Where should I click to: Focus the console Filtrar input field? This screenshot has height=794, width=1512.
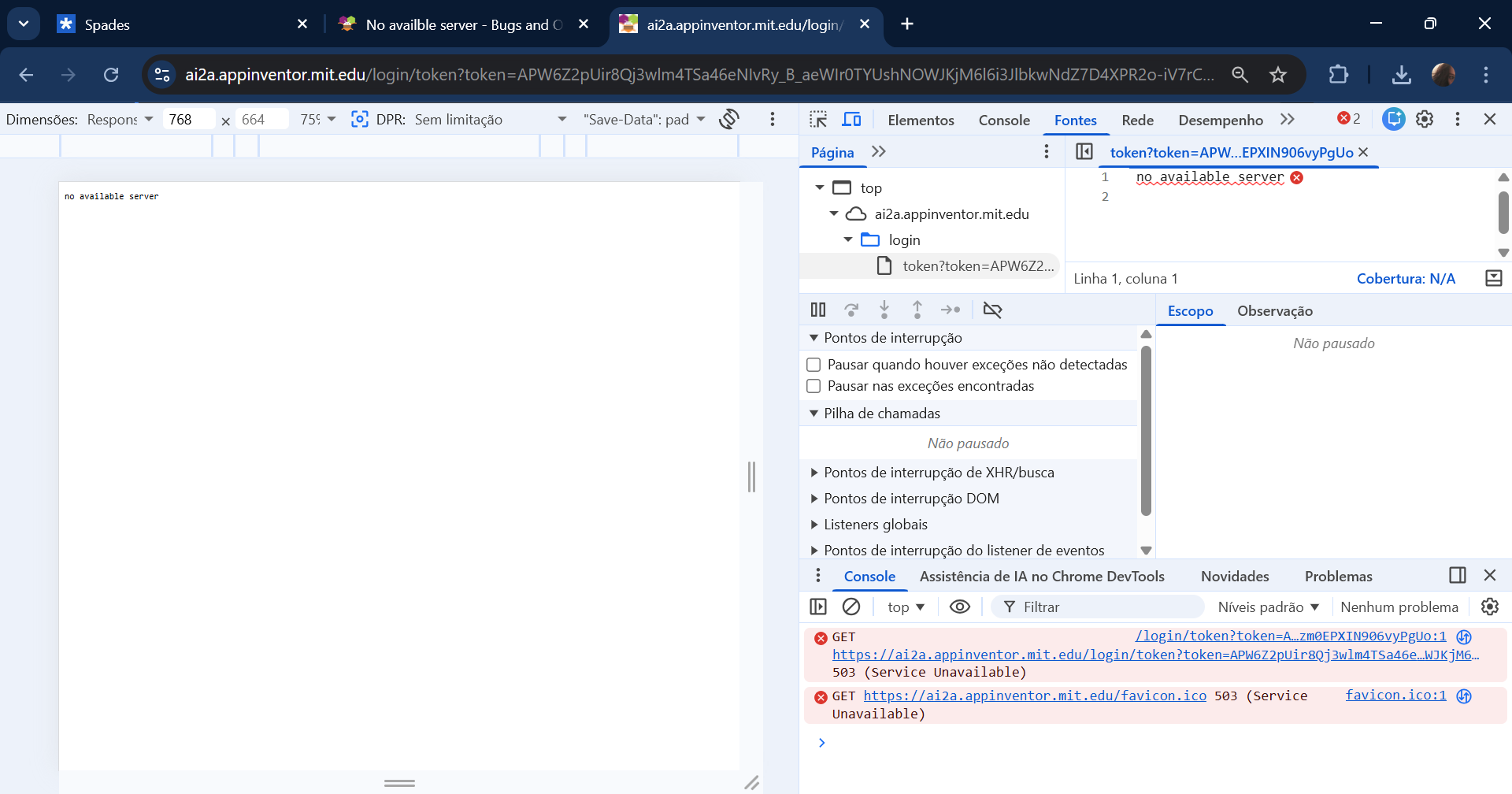click(x=1098, y=607)
